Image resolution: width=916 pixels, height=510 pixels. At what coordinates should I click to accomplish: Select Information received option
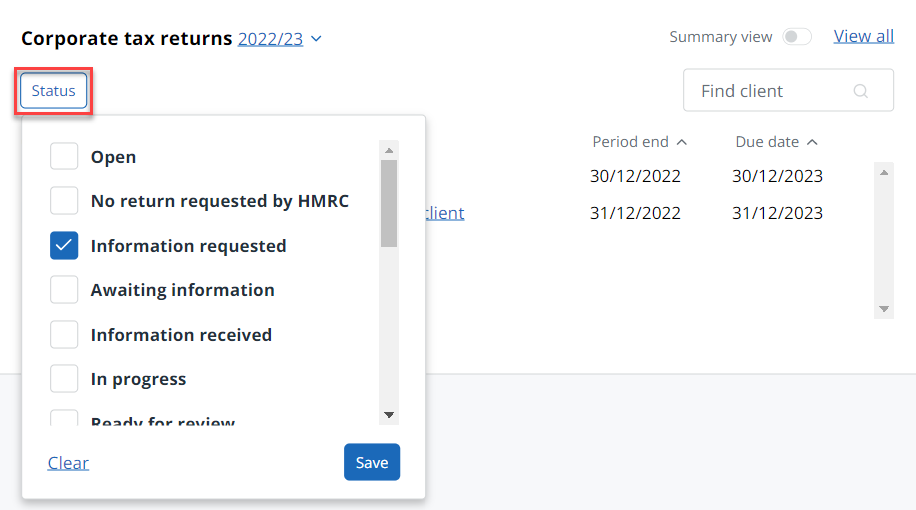(64, 335)
